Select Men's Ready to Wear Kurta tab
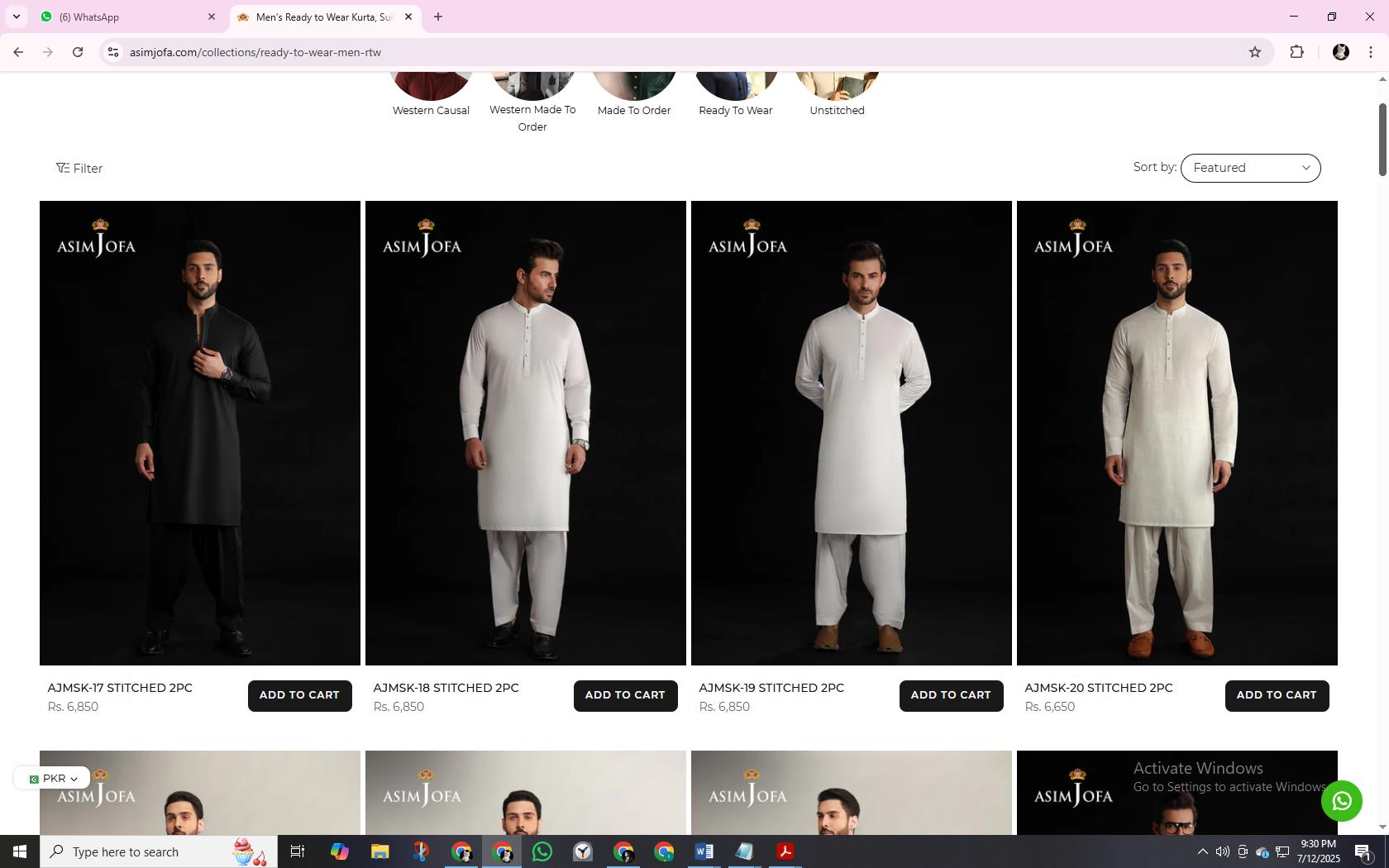The height and width of the screenshot is (868, 1389). 324,17
